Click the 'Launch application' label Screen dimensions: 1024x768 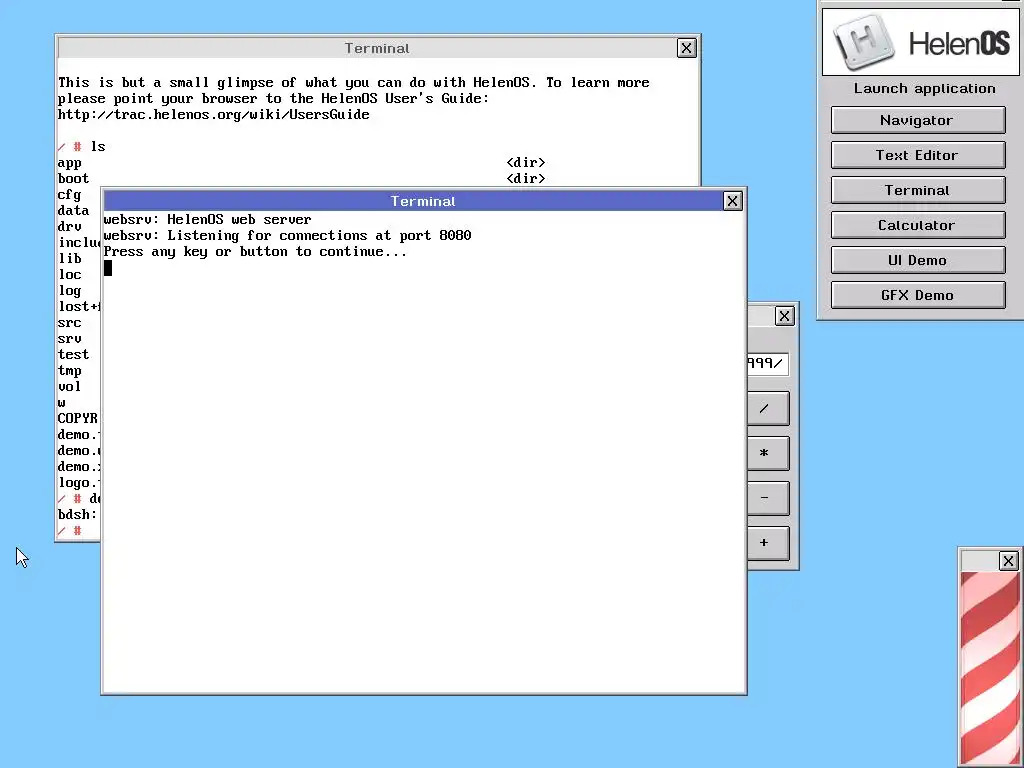click(x=924, y=89)
